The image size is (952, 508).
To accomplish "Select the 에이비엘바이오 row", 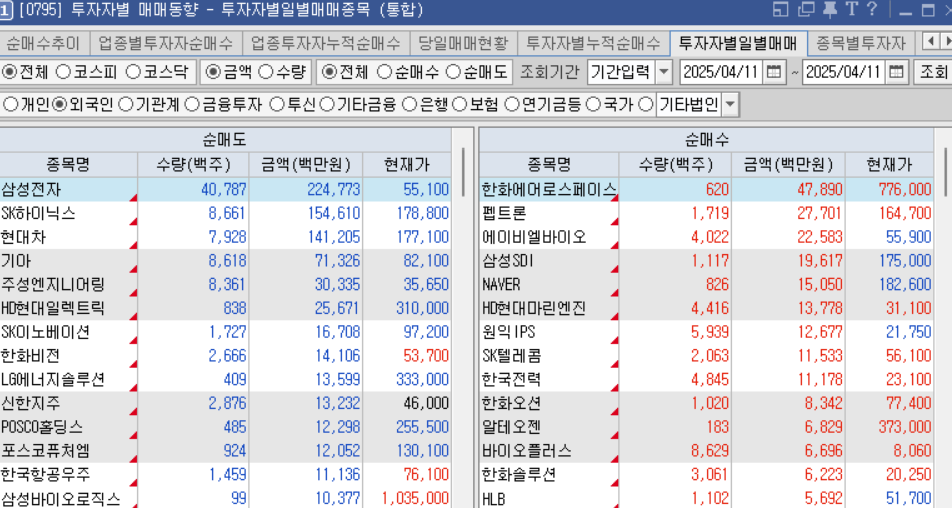I will 706,237.
